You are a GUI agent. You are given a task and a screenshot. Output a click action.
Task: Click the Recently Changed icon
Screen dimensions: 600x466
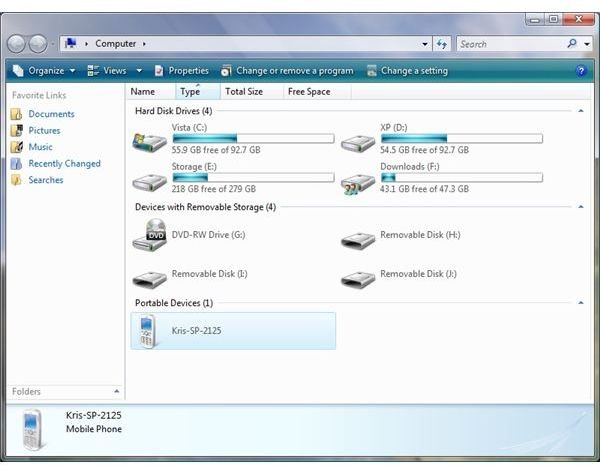pyautogui.click(x=16, y=163)
